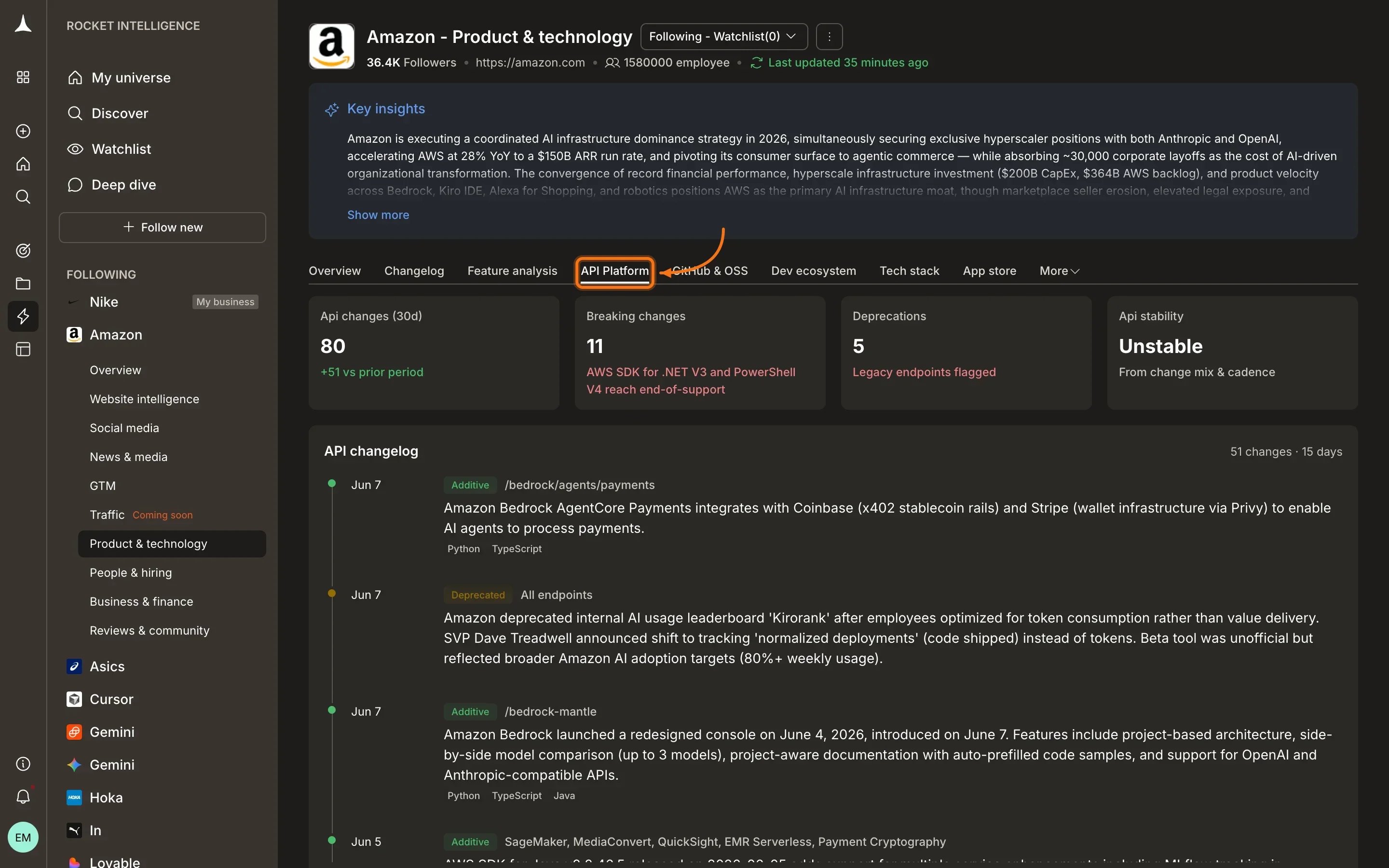This screenshot has width=1389, height=868.
Task: Click the Java tag under bedrock-mantle entry
Action: (x=564, y=796)
